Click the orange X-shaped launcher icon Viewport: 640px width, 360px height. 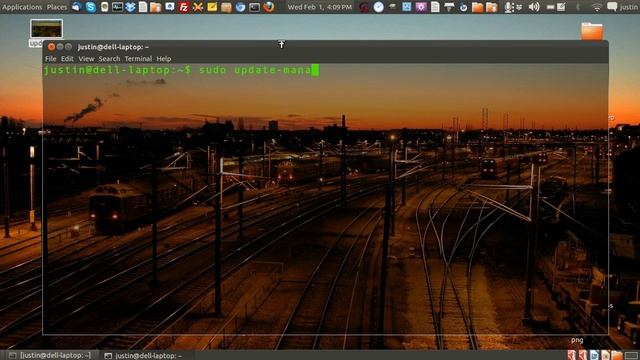pyautogui.click(x=198, y=7)
